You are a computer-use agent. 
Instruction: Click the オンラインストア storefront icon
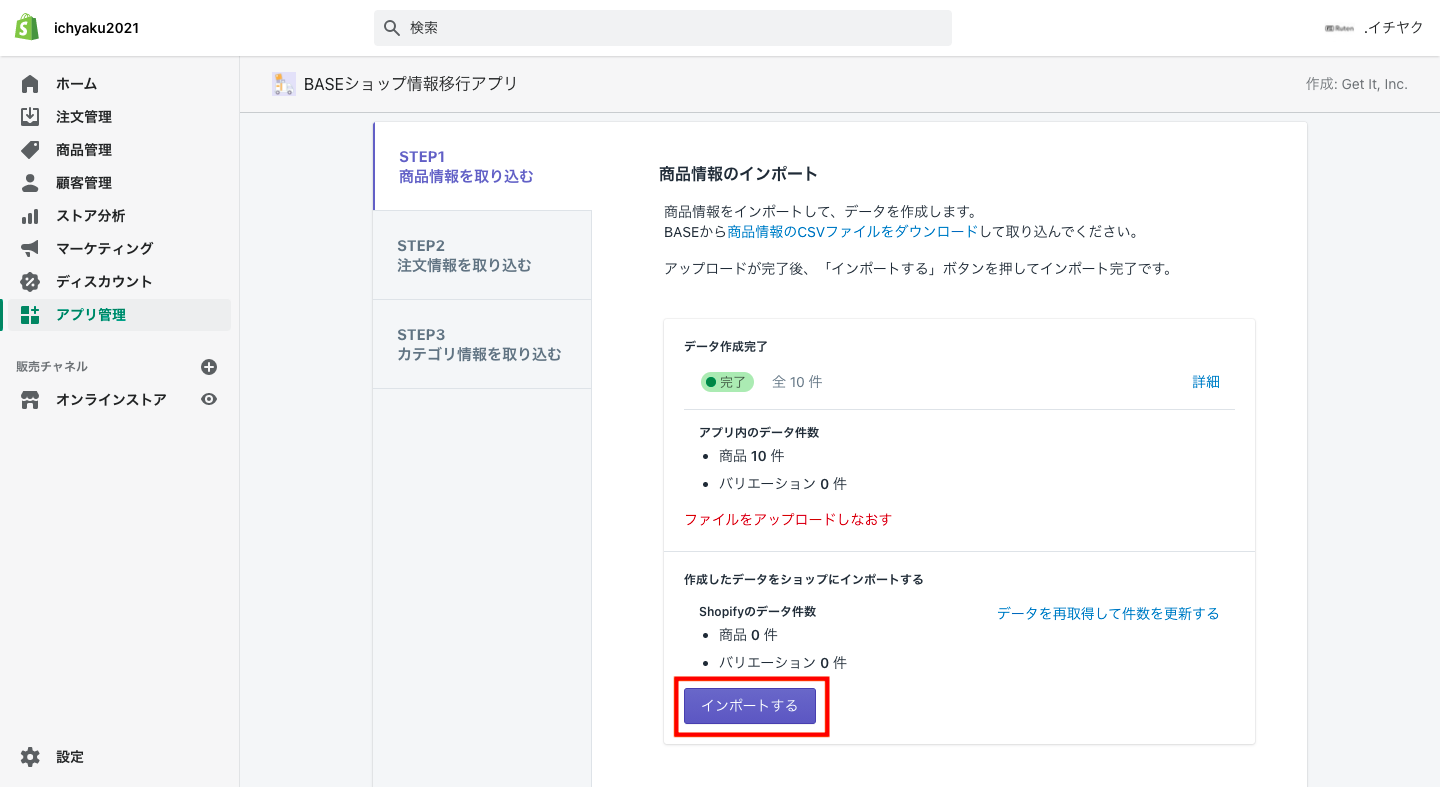coord(30,400)
